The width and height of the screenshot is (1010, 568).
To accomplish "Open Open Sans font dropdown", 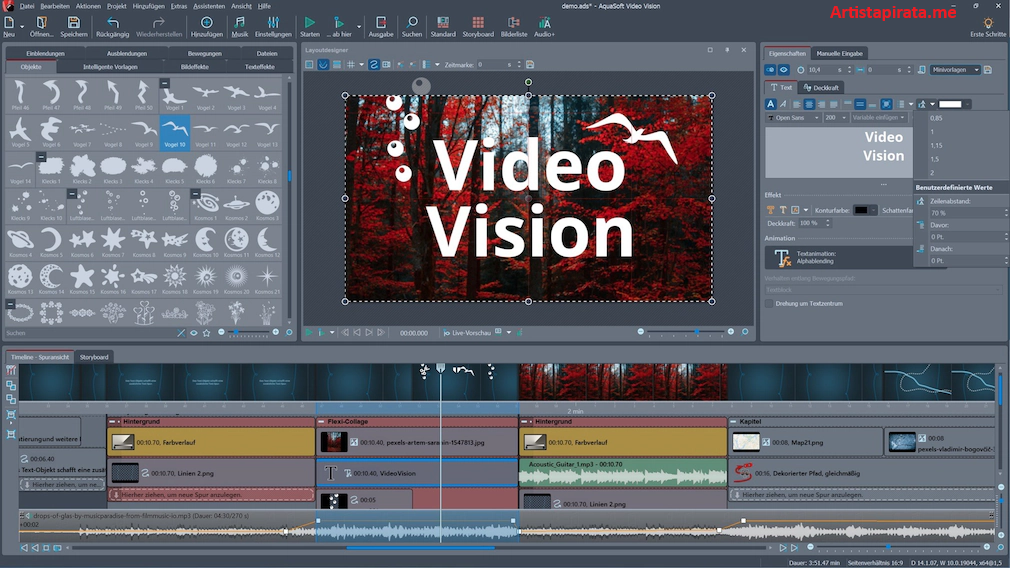I will (793, 118).
